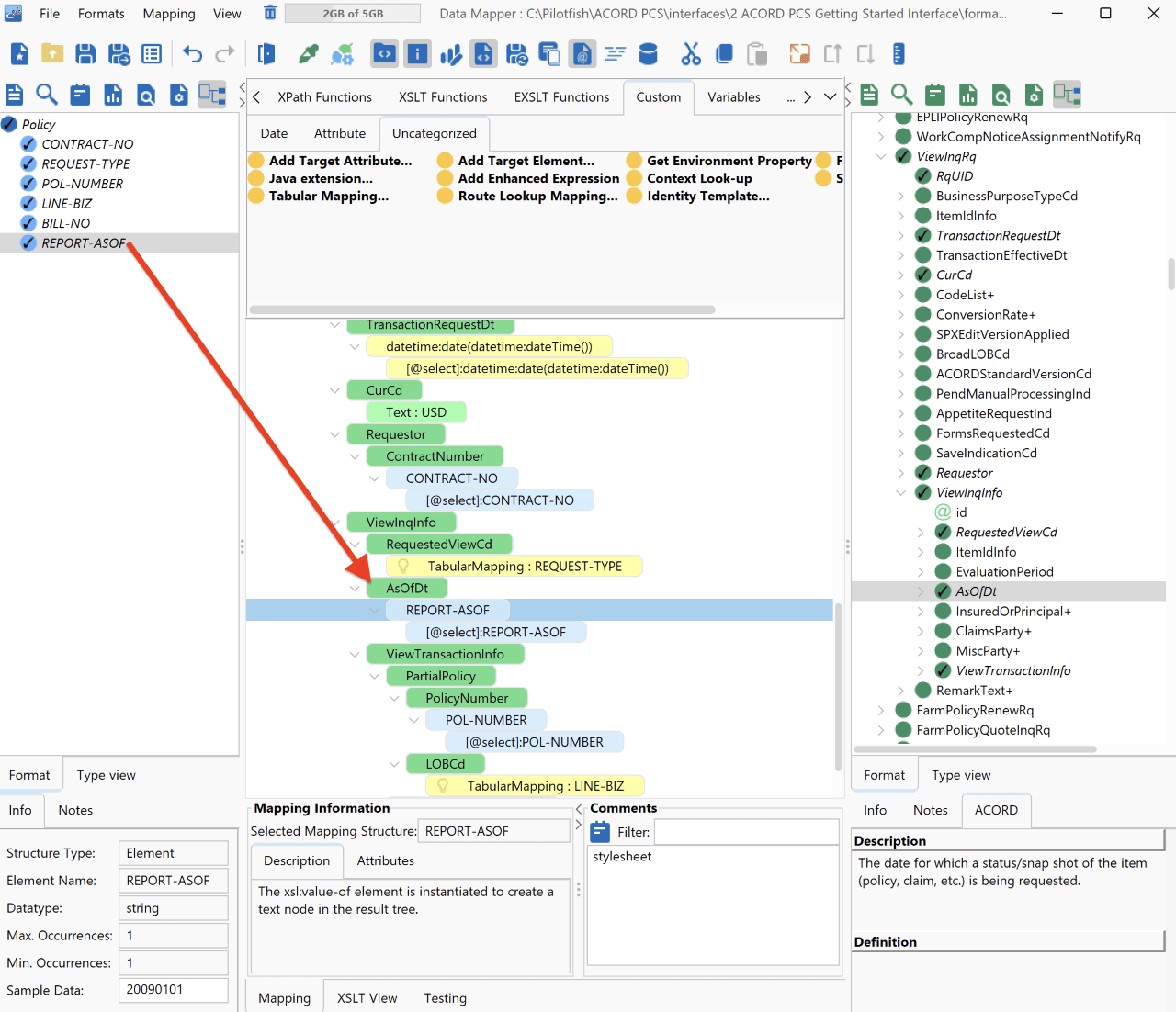Click the green gear-document icon in target panel

point(1035,94)
